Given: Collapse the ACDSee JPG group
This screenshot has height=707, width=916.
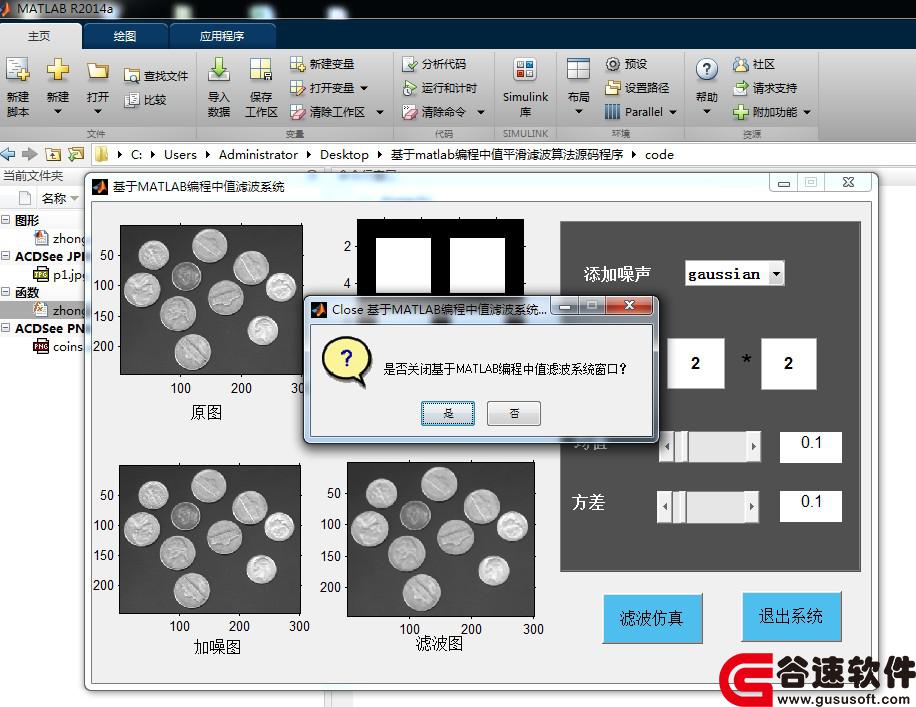Looking at the screenshot, I should [5, 255].
